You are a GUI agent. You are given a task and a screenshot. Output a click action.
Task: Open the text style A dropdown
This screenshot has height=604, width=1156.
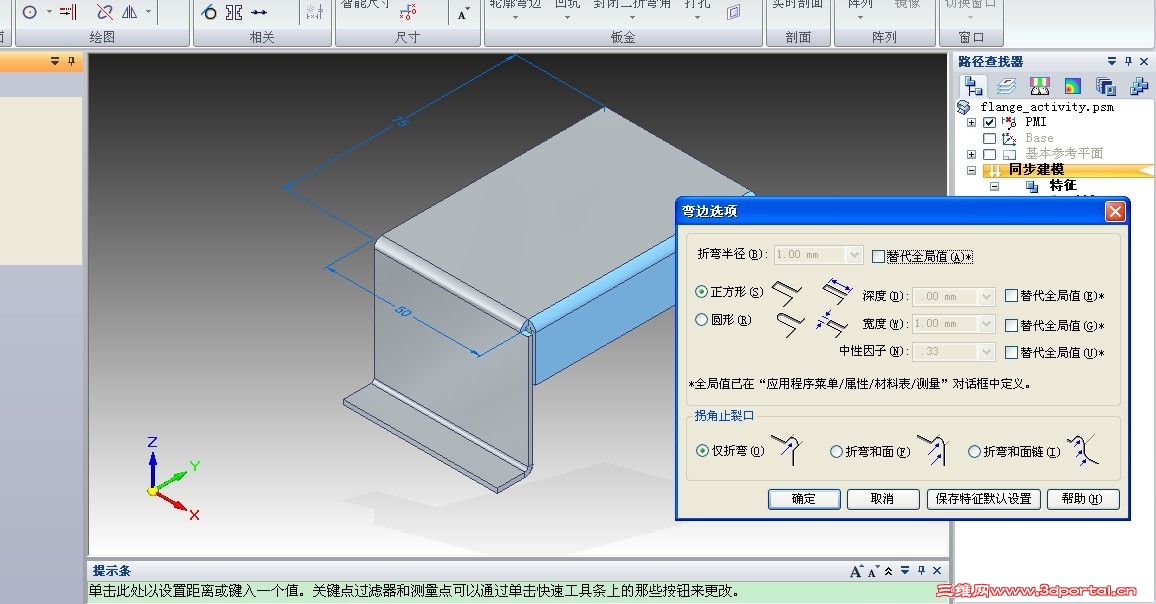[463, 13]
